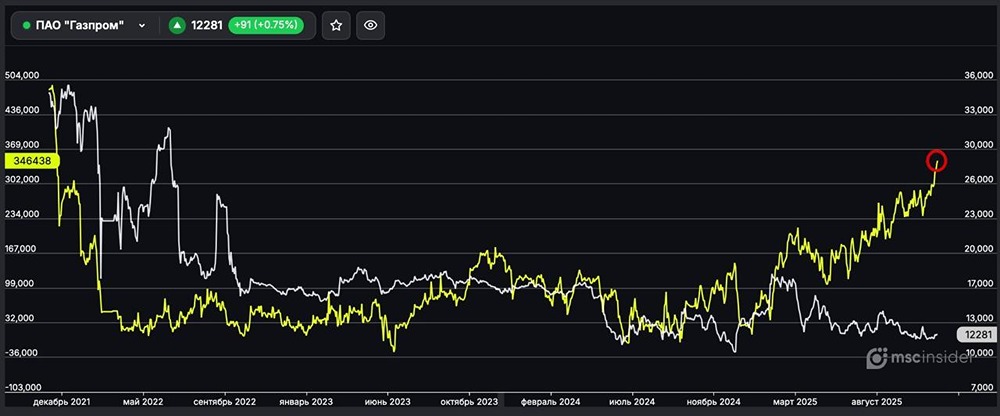Click the green status dot before Газпром
The height and width of the screenshot is (416, 1000).
click(x=27, y=25)
